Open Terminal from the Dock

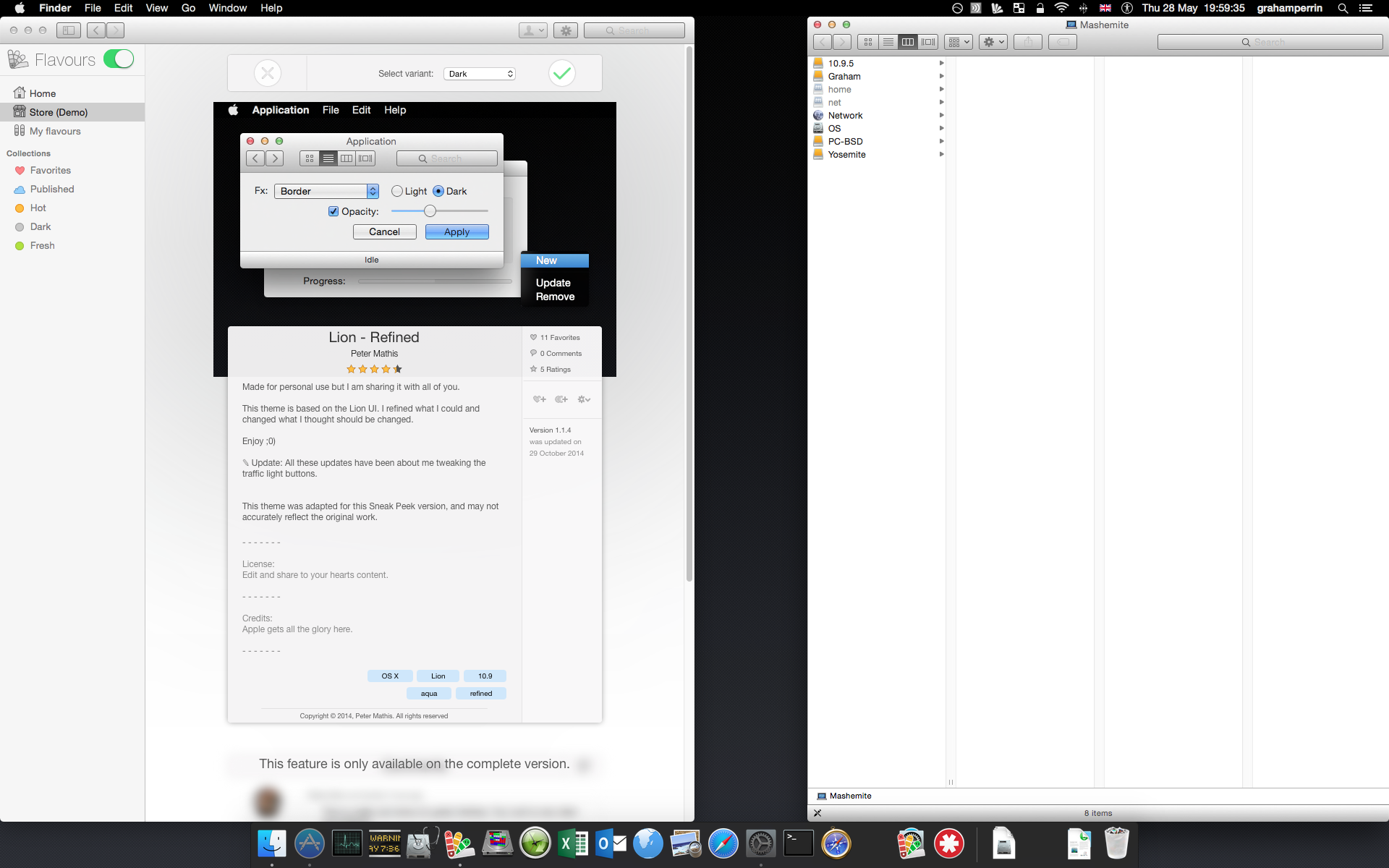(799, 843)
